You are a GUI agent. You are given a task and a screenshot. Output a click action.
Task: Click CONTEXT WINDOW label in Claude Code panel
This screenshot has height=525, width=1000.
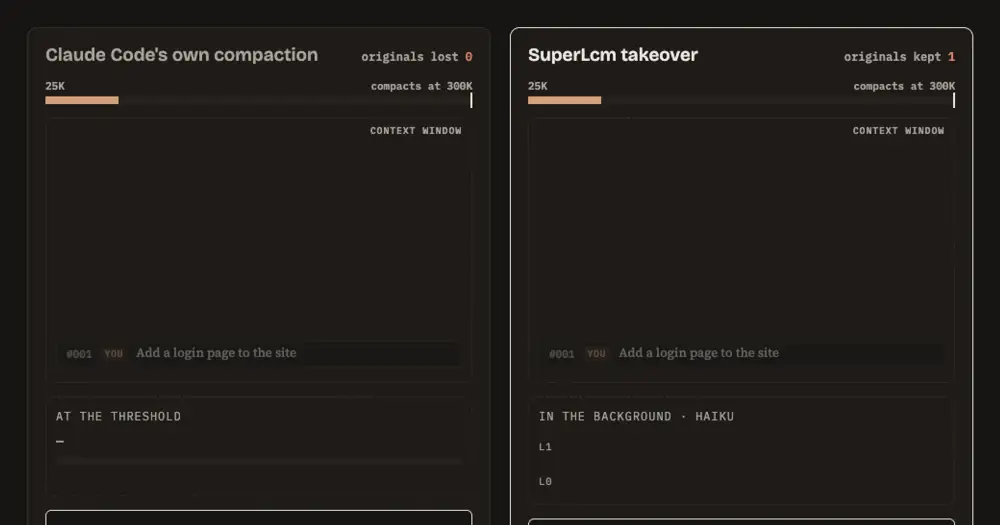tap(416, 131)
